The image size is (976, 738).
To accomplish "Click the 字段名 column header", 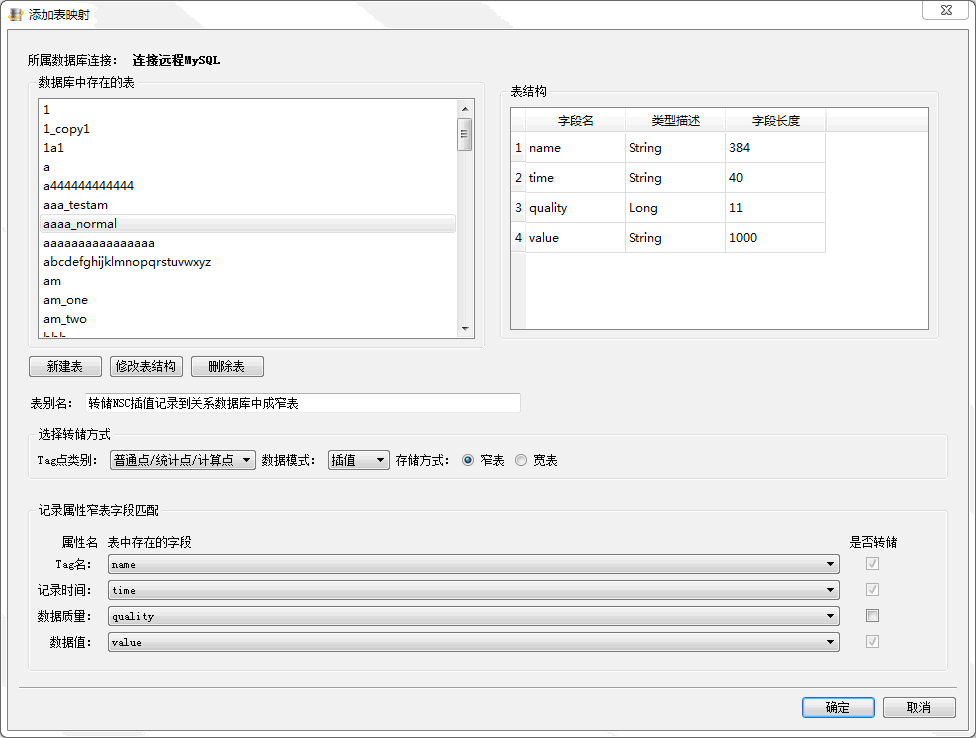I will pyautogui.click(x=575, y=121).
